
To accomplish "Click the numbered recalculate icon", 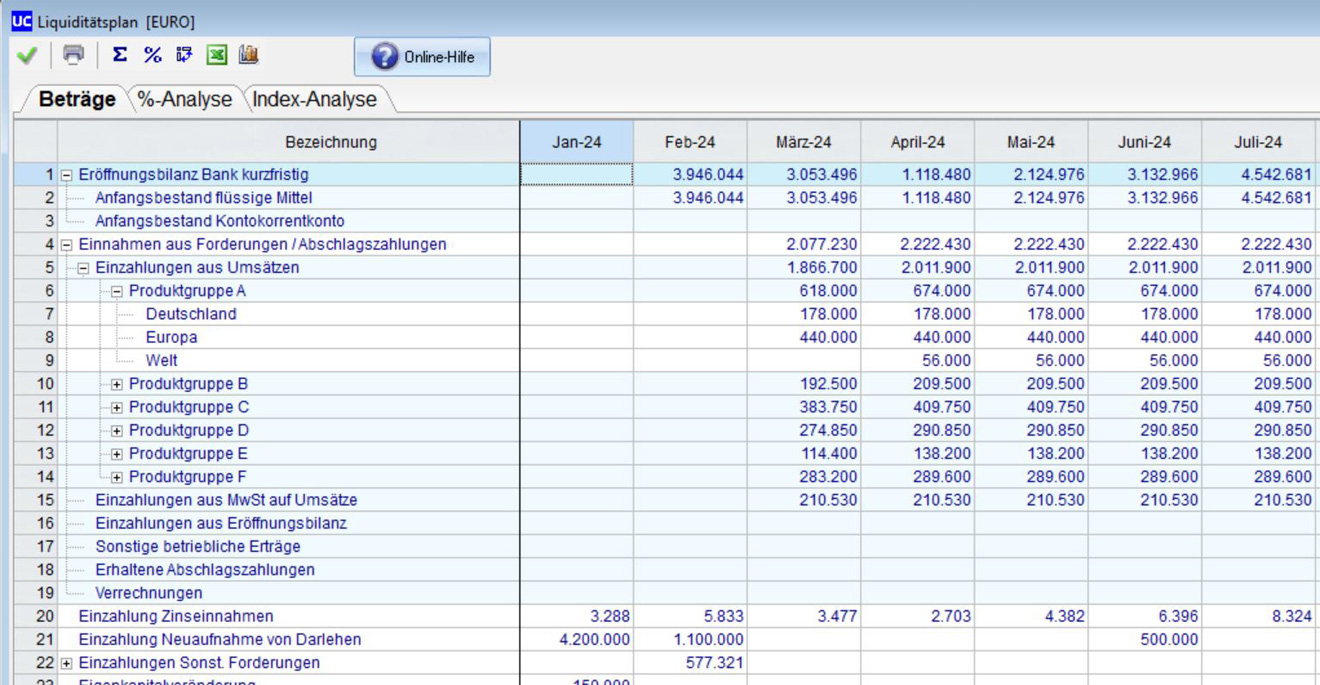I will click(184, 55).
